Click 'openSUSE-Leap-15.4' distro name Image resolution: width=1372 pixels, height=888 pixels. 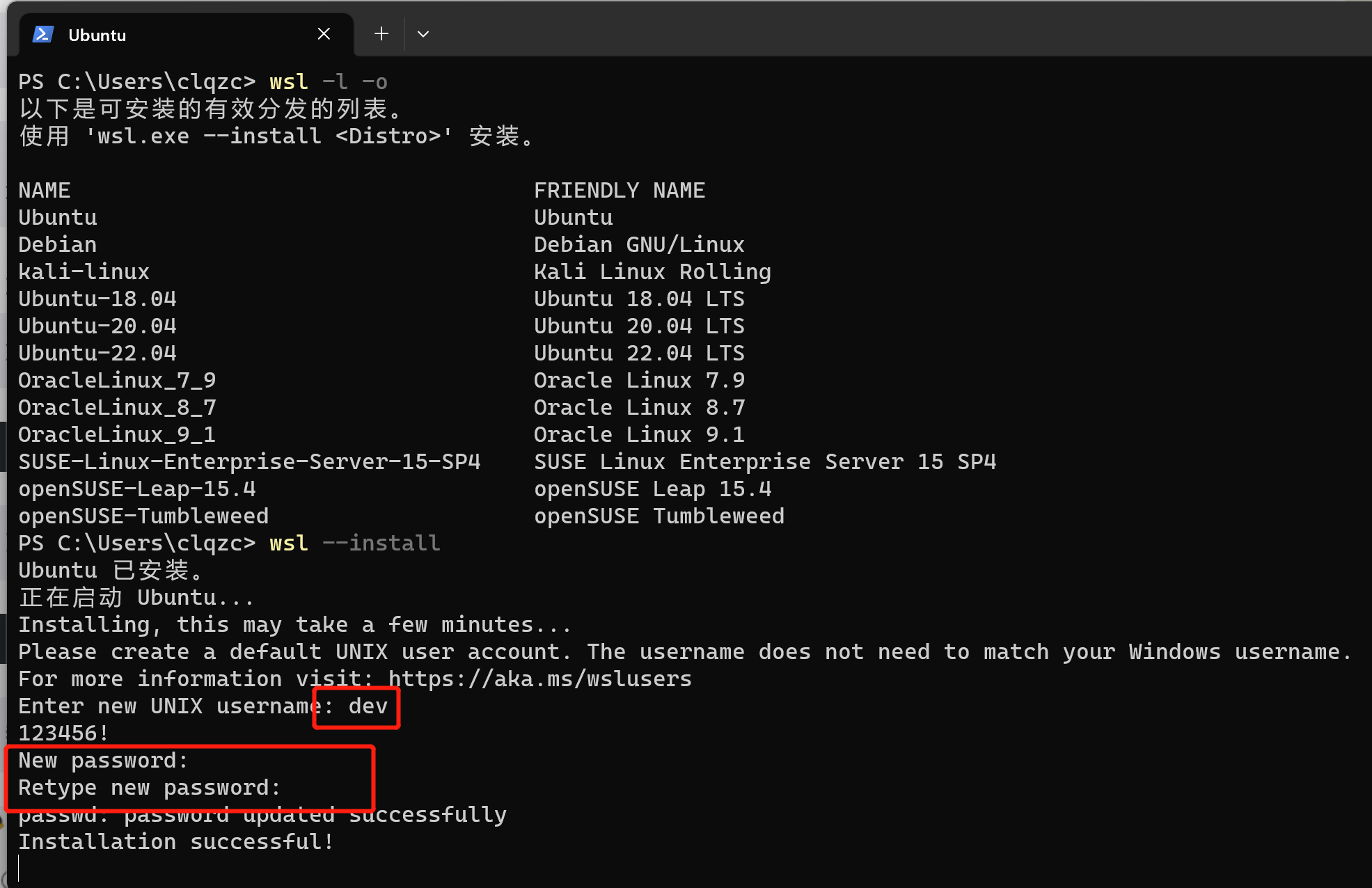pyautogui.click(x=137, y=489)
